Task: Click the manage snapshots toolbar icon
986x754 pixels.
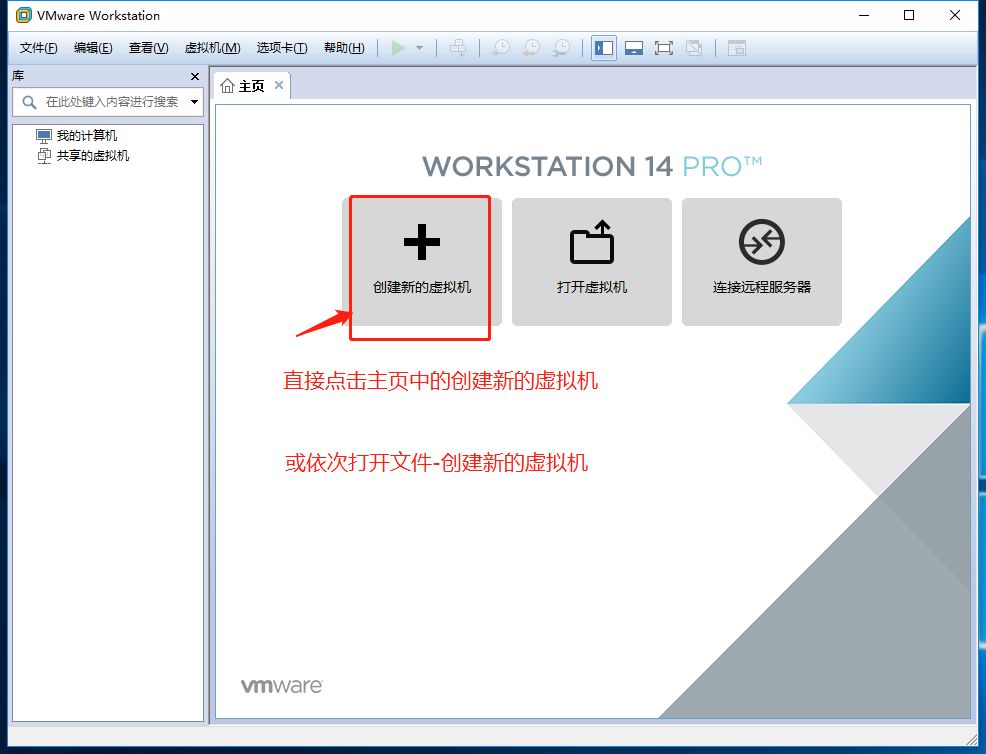Action: point(562,48)
